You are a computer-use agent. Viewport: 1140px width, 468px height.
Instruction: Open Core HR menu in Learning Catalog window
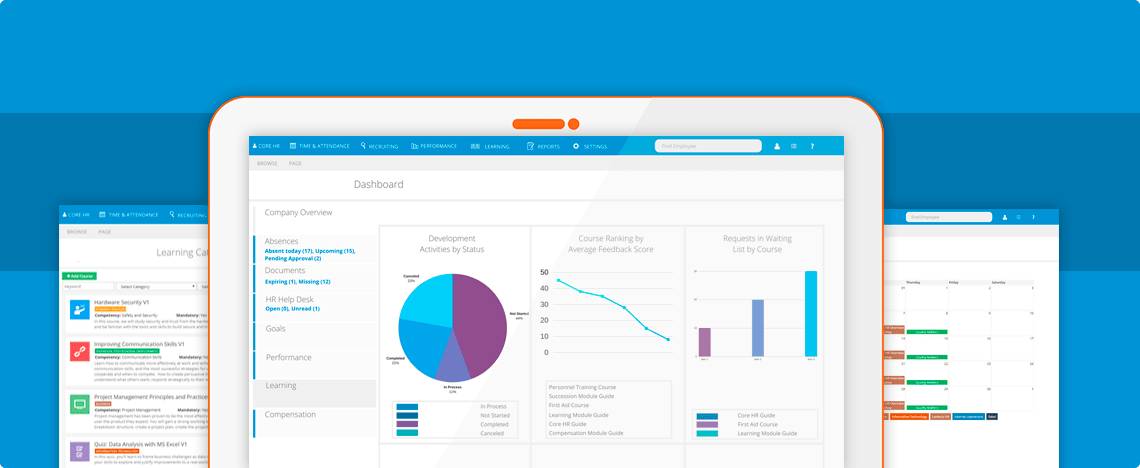click(x=75, y=215)
